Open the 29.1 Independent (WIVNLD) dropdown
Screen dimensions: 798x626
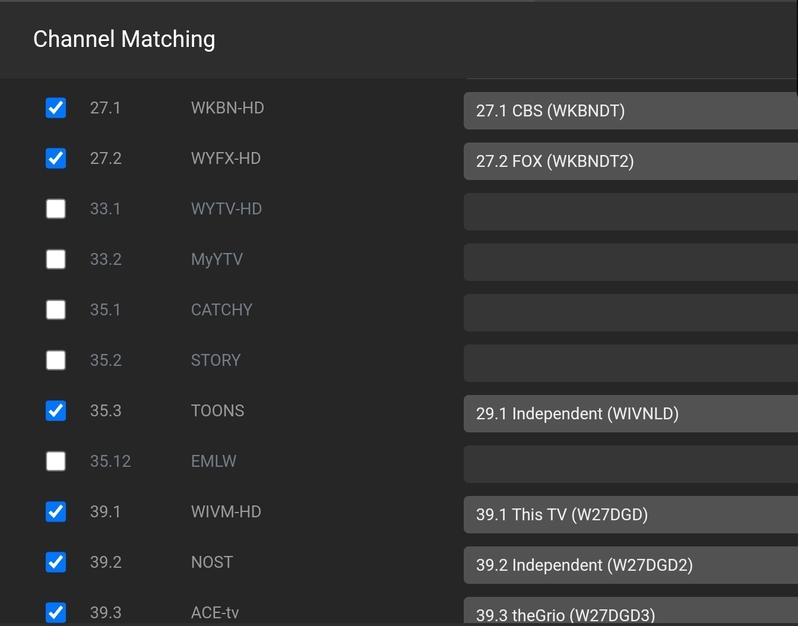tap(630, 414)
